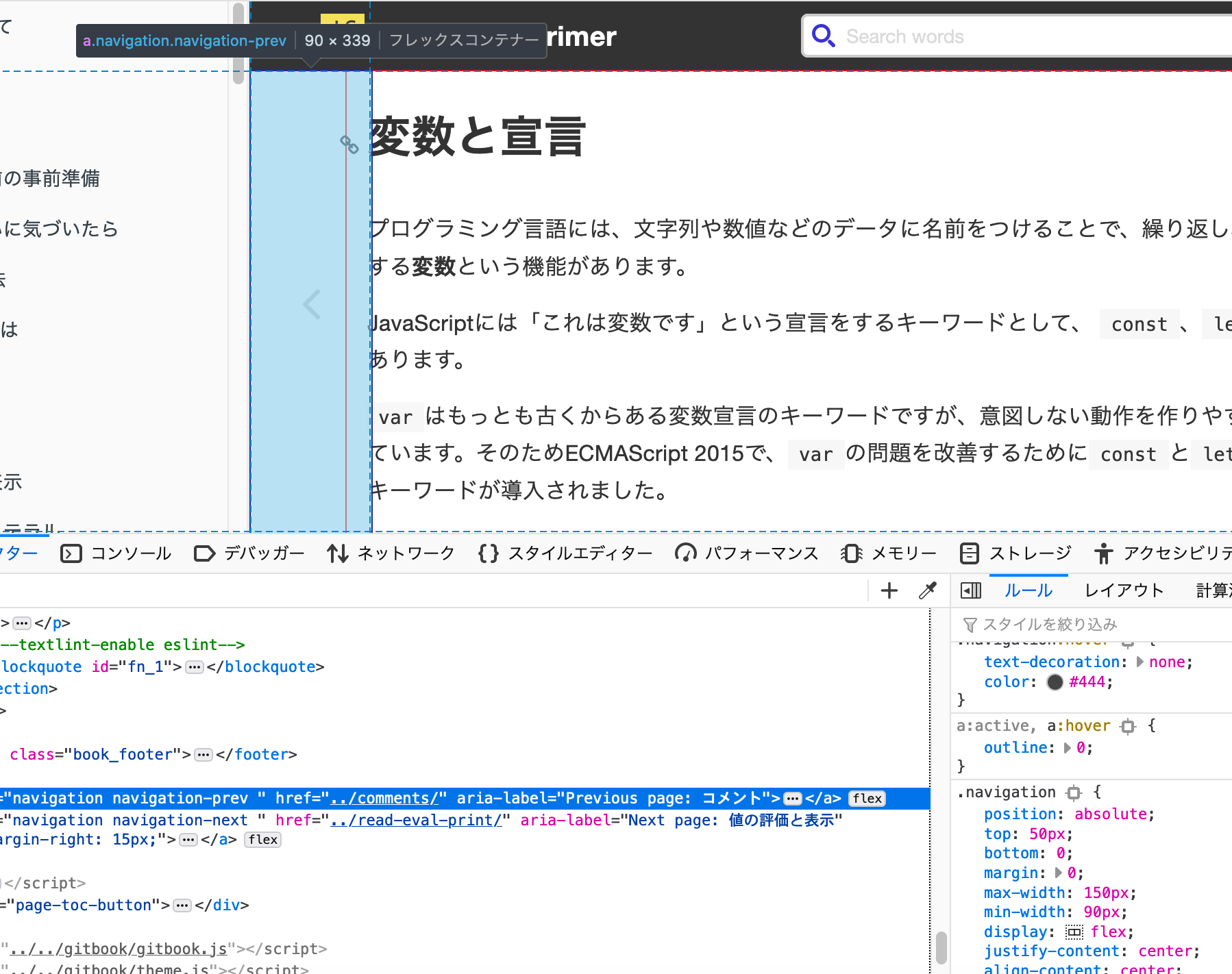Viewport: 1232px width, 974px height.
Task: Toggle flex badge on navigation-next anchor
Action: [262, 840]
